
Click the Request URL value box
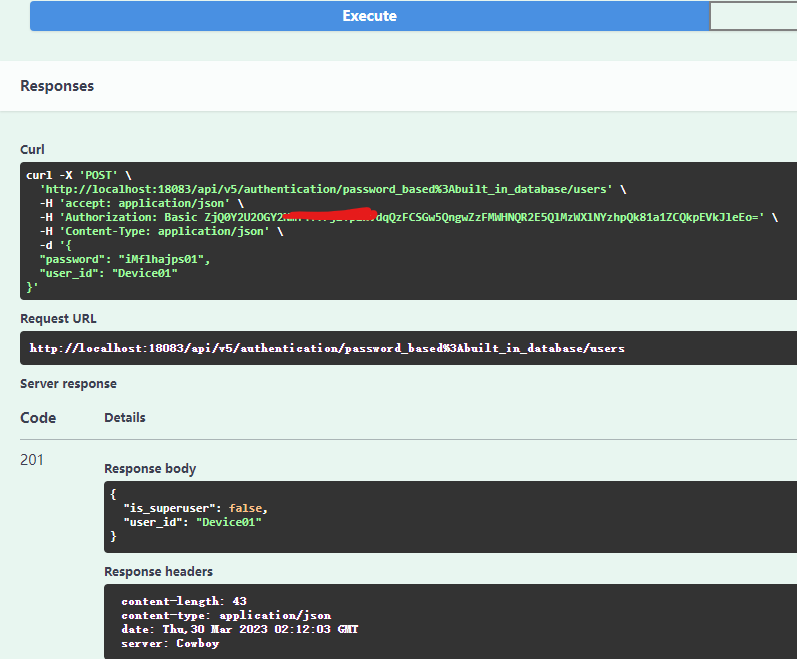click(408, 348)
